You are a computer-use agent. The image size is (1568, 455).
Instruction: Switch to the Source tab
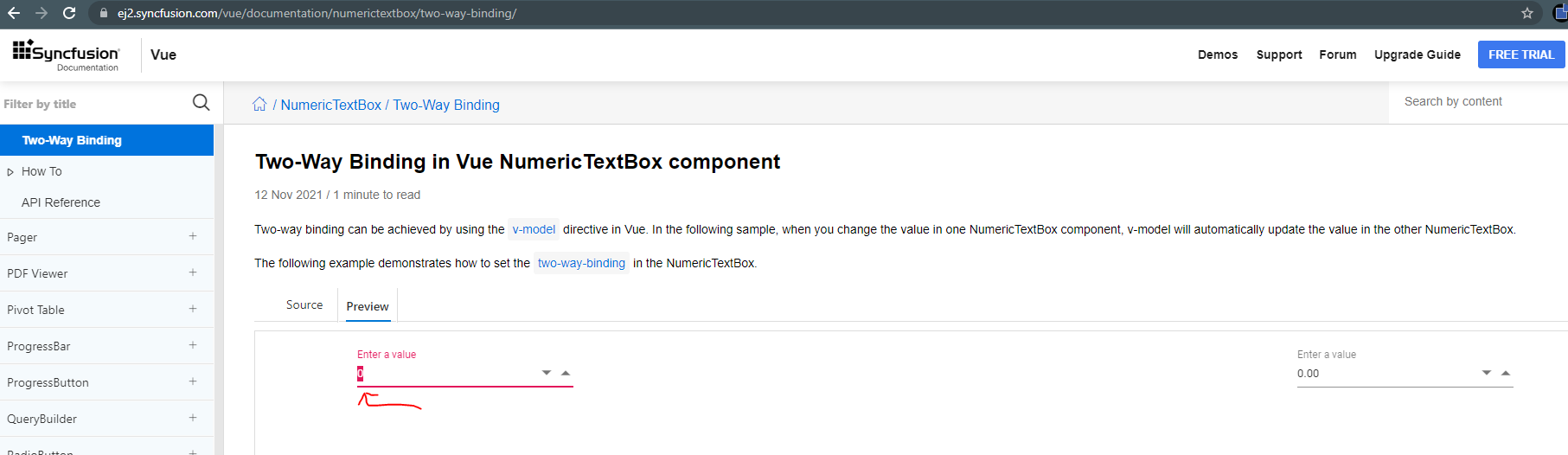(x=304, y=305)
